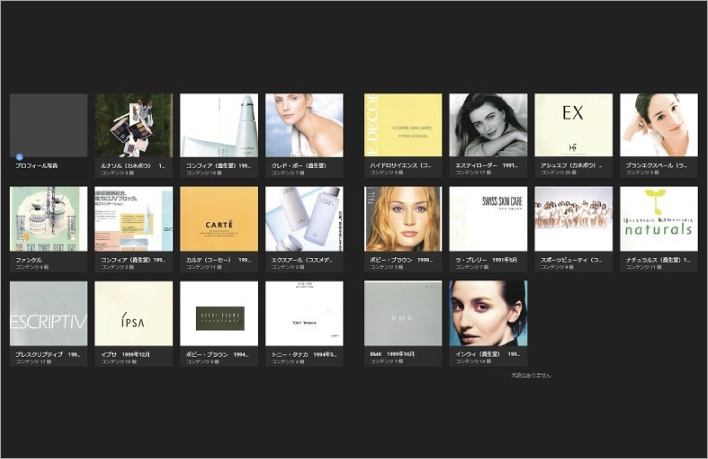
Task: Click the Google badge on the profile photo album
Action: 19,157
